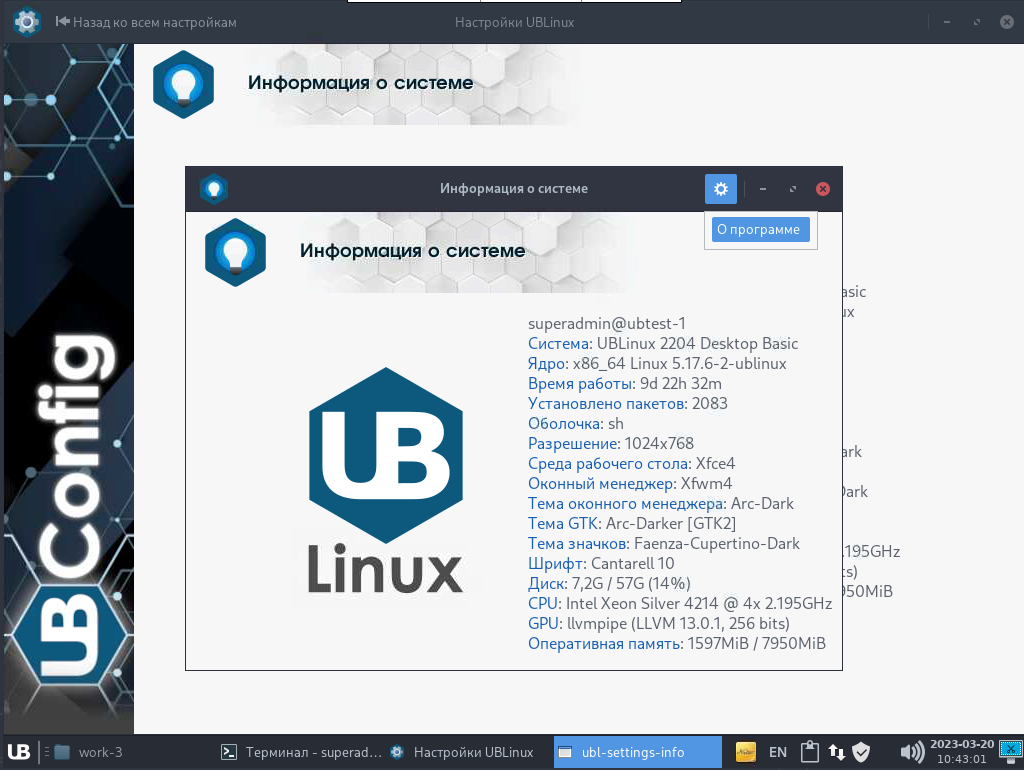This screenshot has width=1024, height=770.
Task: Click the clock showing 2023-03-20
Action: coord(962,752)
